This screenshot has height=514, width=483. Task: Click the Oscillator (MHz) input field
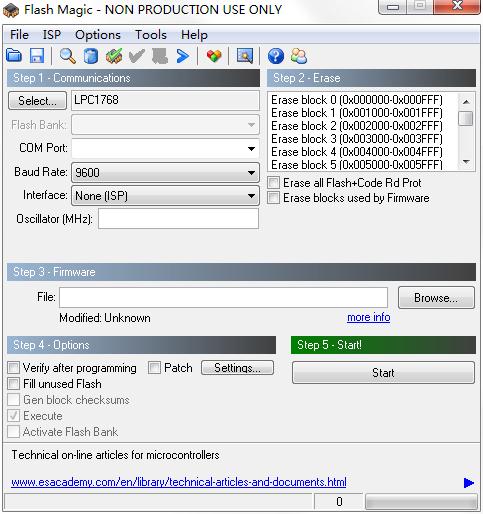pos(178,219)
